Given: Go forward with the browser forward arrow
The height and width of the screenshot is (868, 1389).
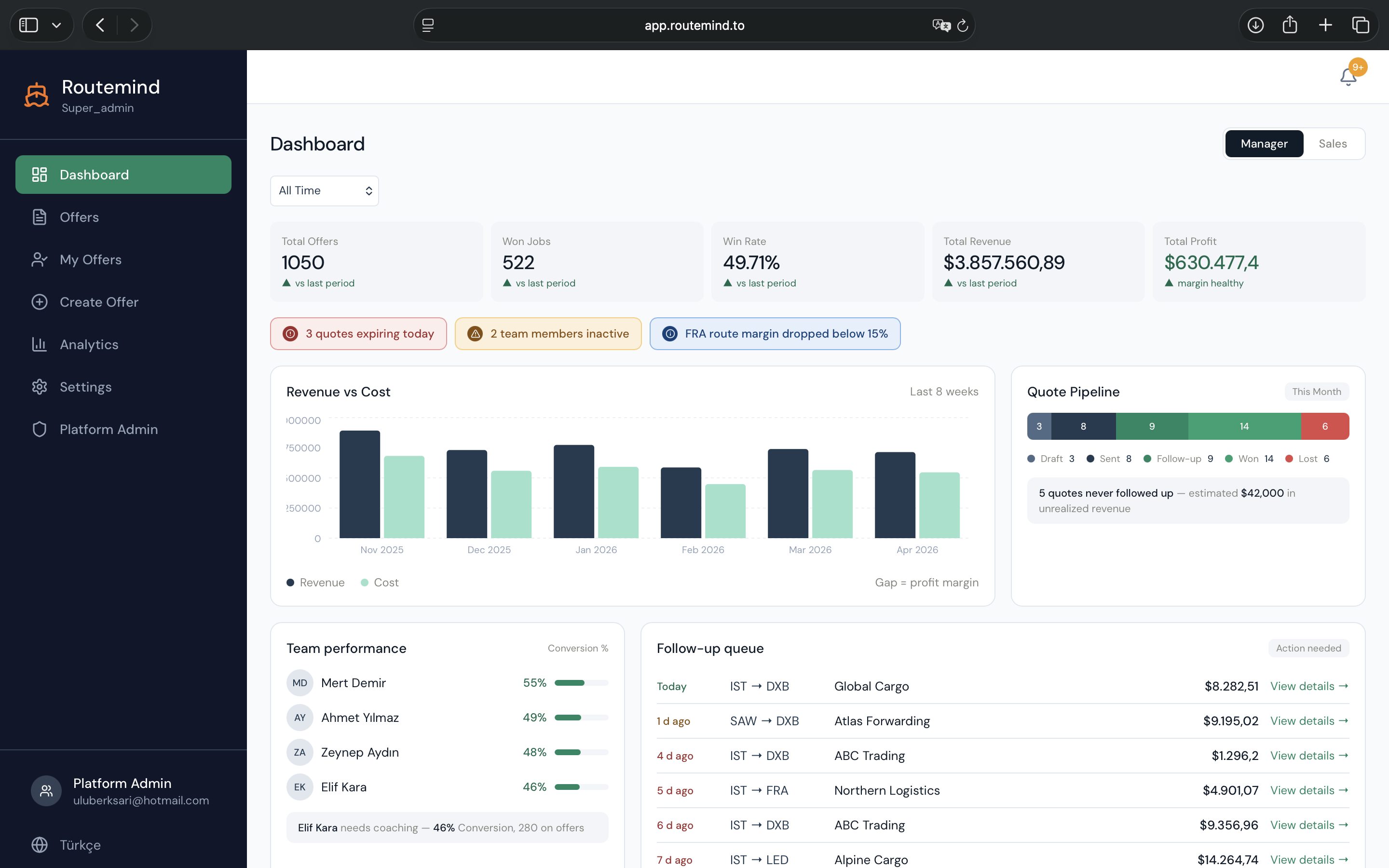Looking at the screenshot, I should click(134, 25).
